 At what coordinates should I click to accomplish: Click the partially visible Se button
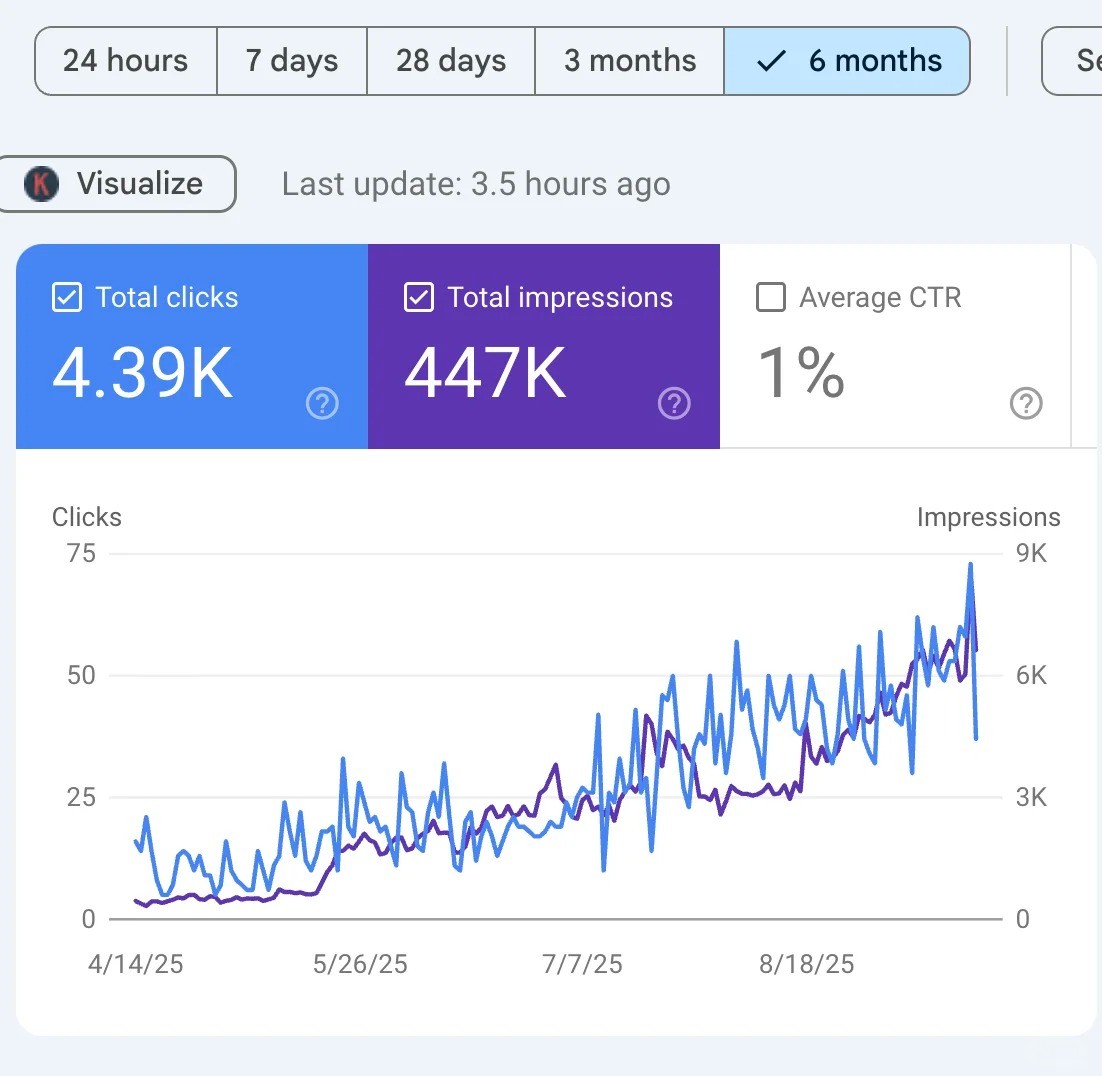click(x=1072, y=61)
